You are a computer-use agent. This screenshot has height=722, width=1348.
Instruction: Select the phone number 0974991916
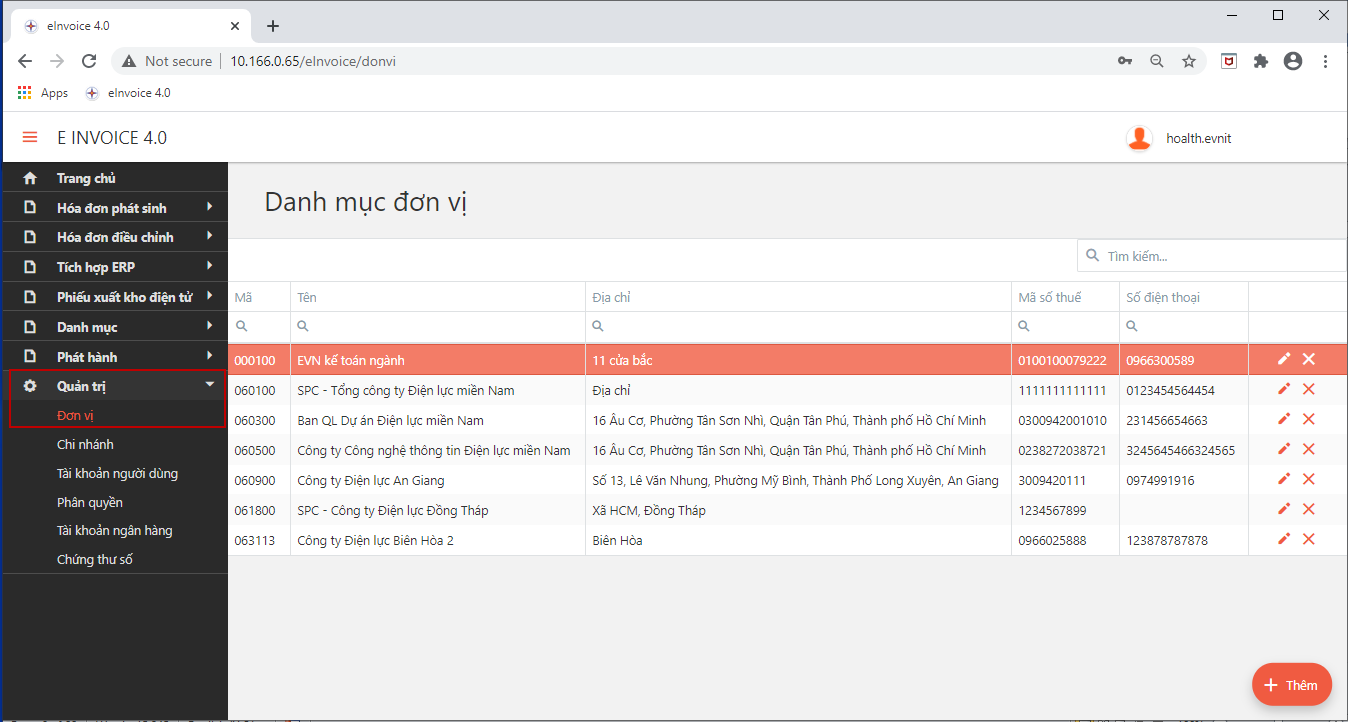click(x=1160, y=480)
